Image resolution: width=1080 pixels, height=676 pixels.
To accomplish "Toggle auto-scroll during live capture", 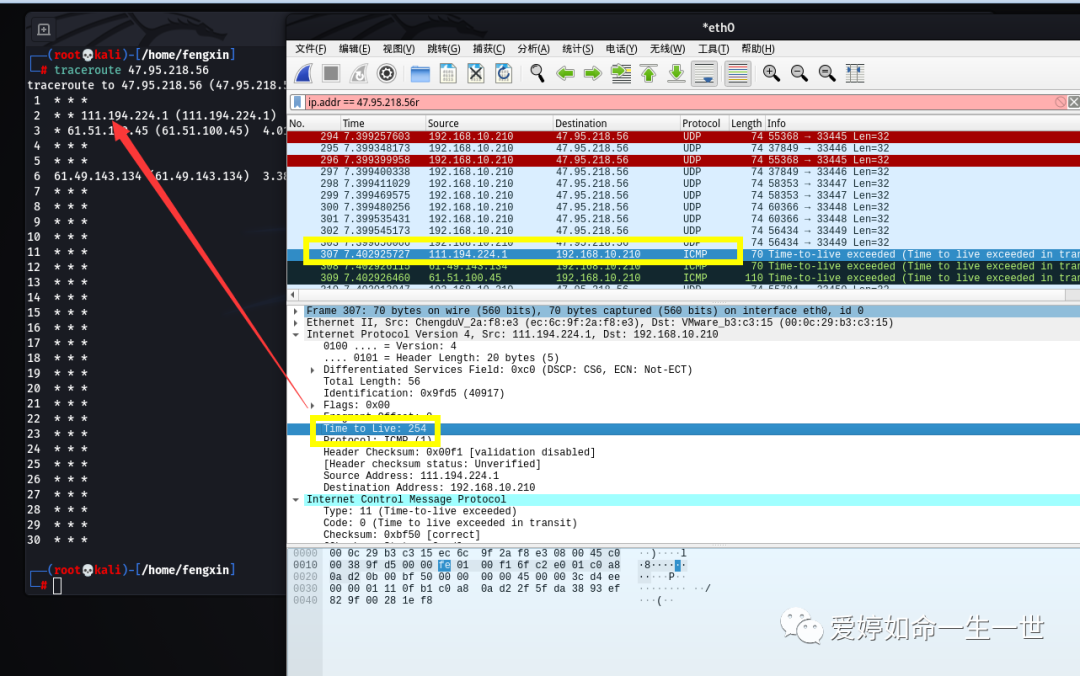I will pyautogui.click(x=704, y=73).
